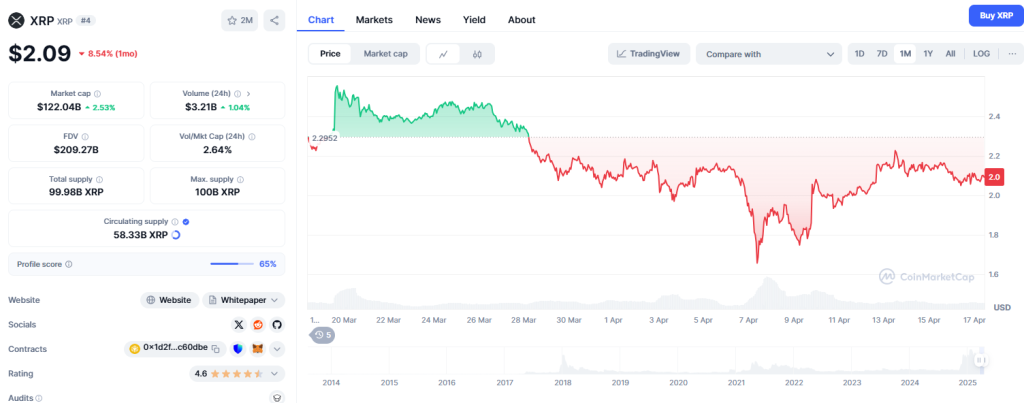Open the Compare with dropdown
The image size is (1024, 403).
coord(769,54)
